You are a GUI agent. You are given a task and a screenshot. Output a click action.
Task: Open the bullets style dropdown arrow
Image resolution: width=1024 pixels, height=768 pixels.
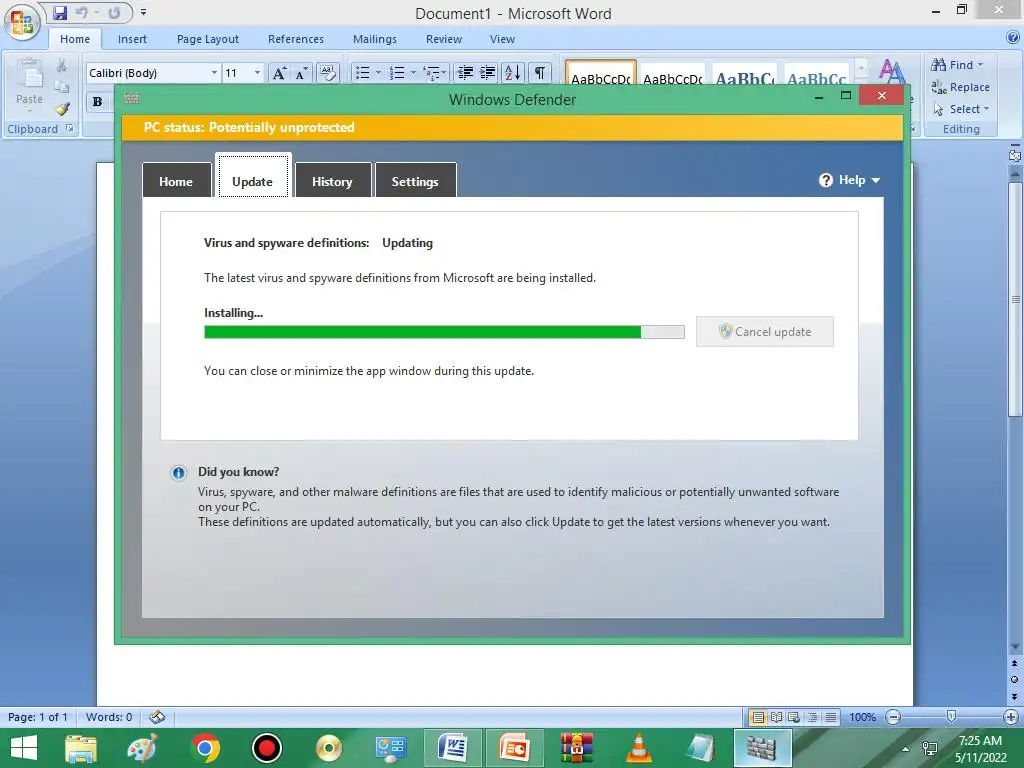378,72
